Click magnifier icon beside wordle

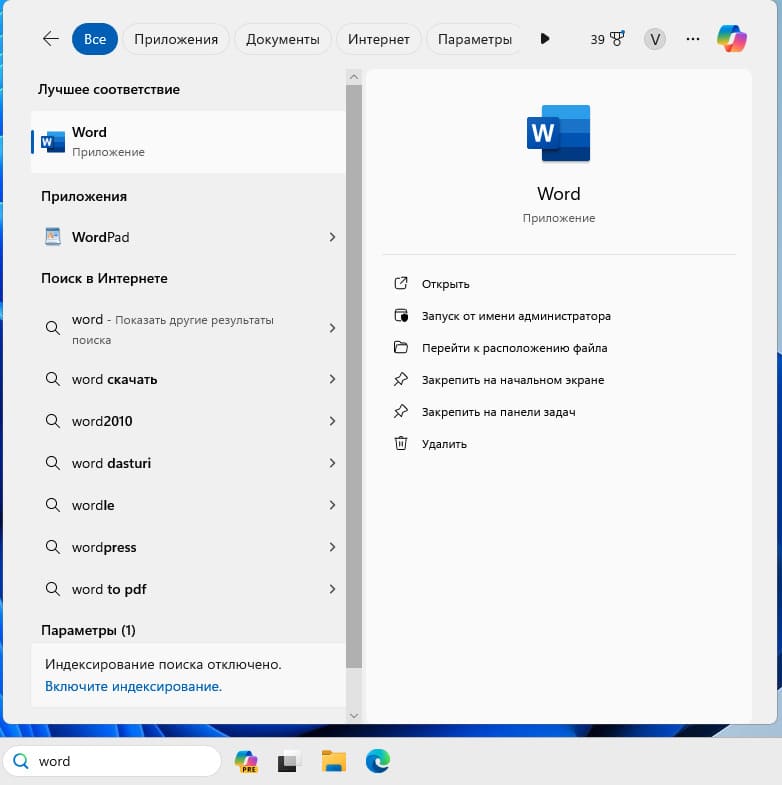click(x=53, y=505)
